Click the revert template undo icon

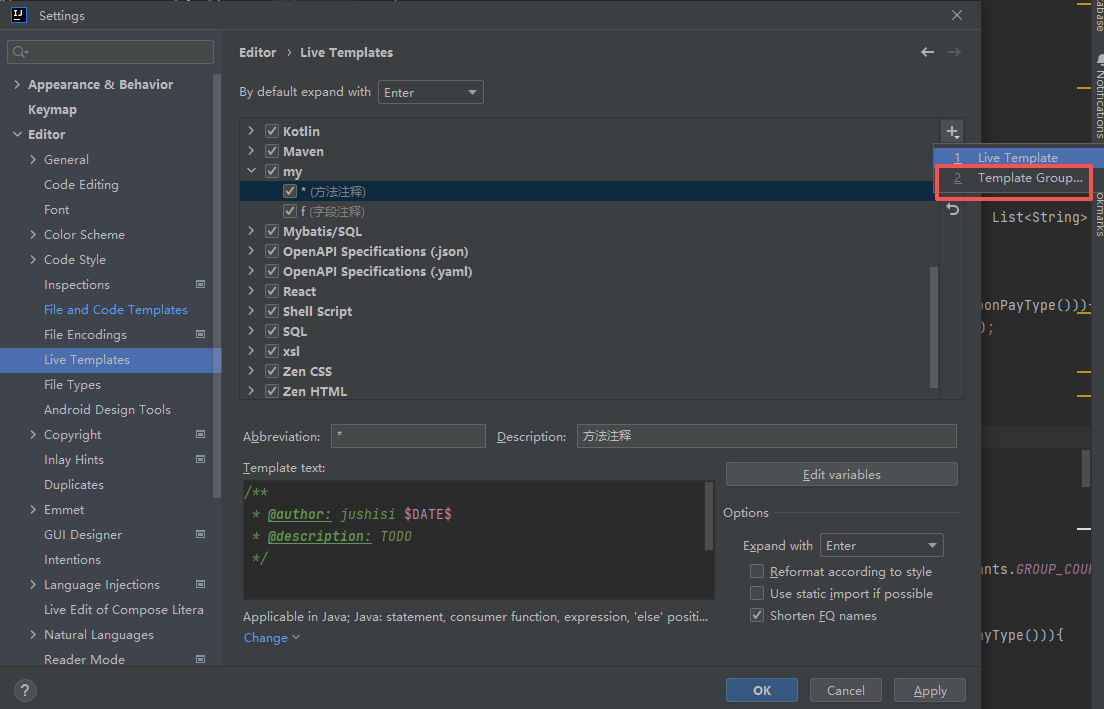pyautogui.click(x=953, y=209)
